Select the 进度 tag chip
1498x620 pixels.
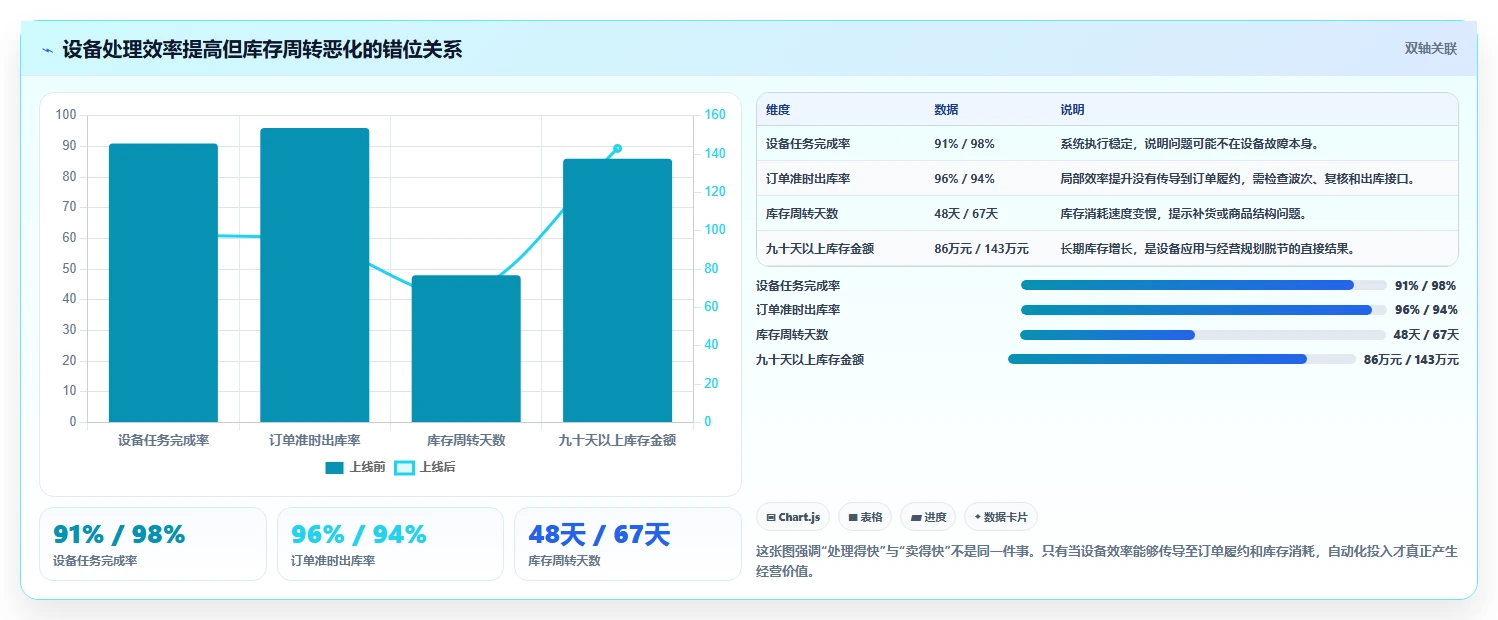tap(928, 517)
